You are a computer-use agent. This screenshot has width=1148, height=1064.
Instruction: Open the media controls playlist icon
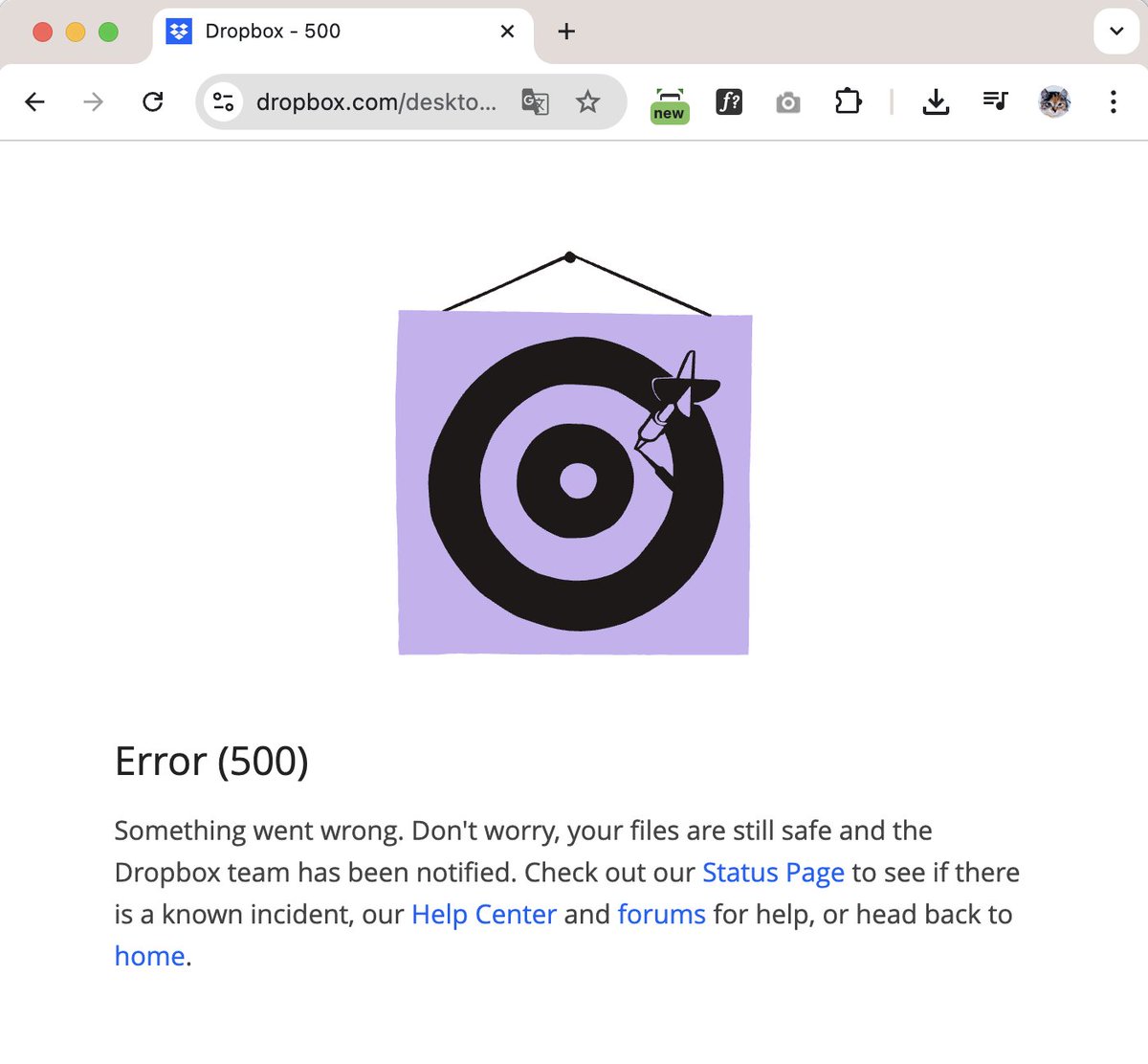pyautogui.click(x=996, y=100)
